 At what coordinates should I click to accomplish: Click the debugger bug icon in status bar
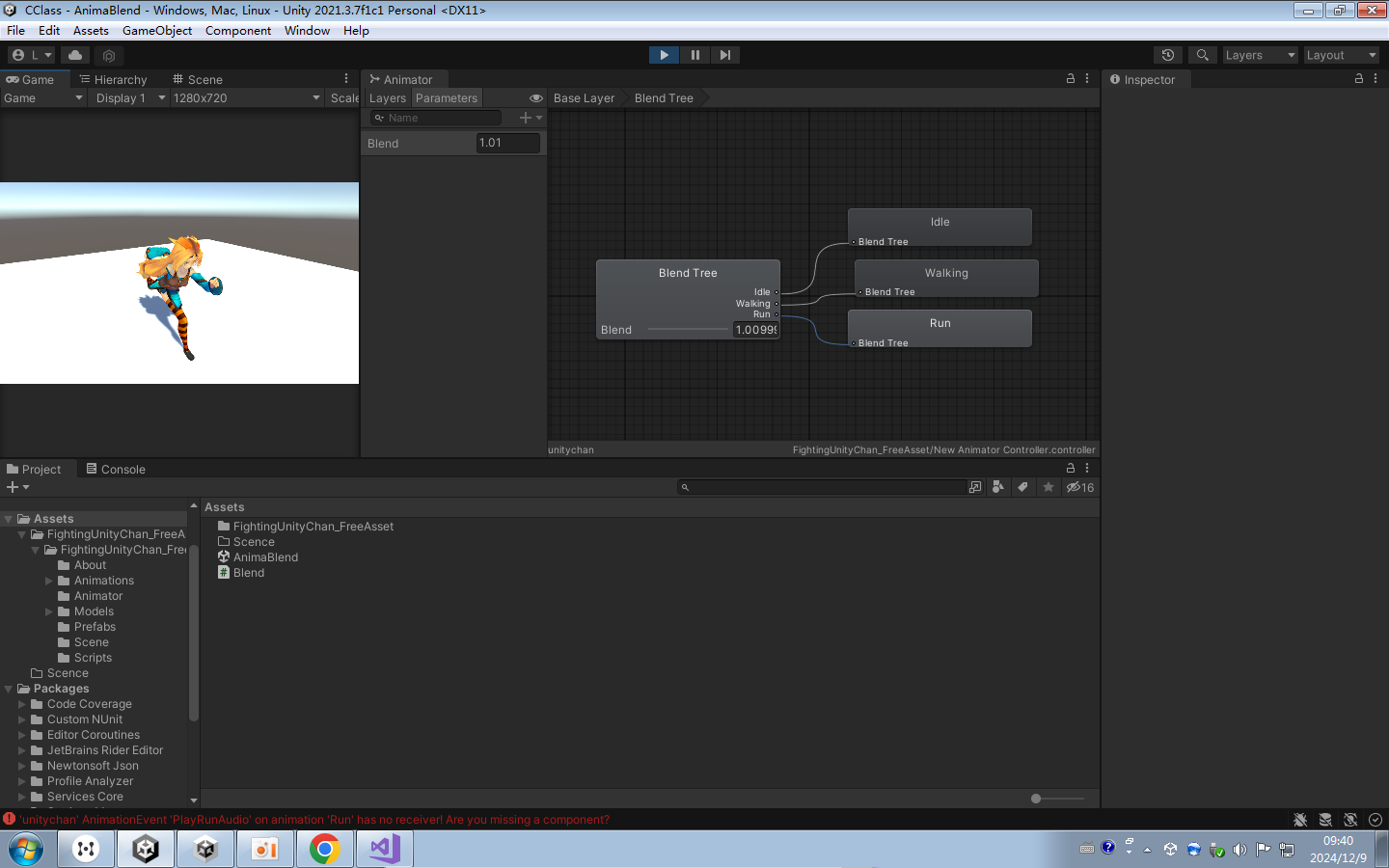pyautogui.click(x=1300, y=820)
